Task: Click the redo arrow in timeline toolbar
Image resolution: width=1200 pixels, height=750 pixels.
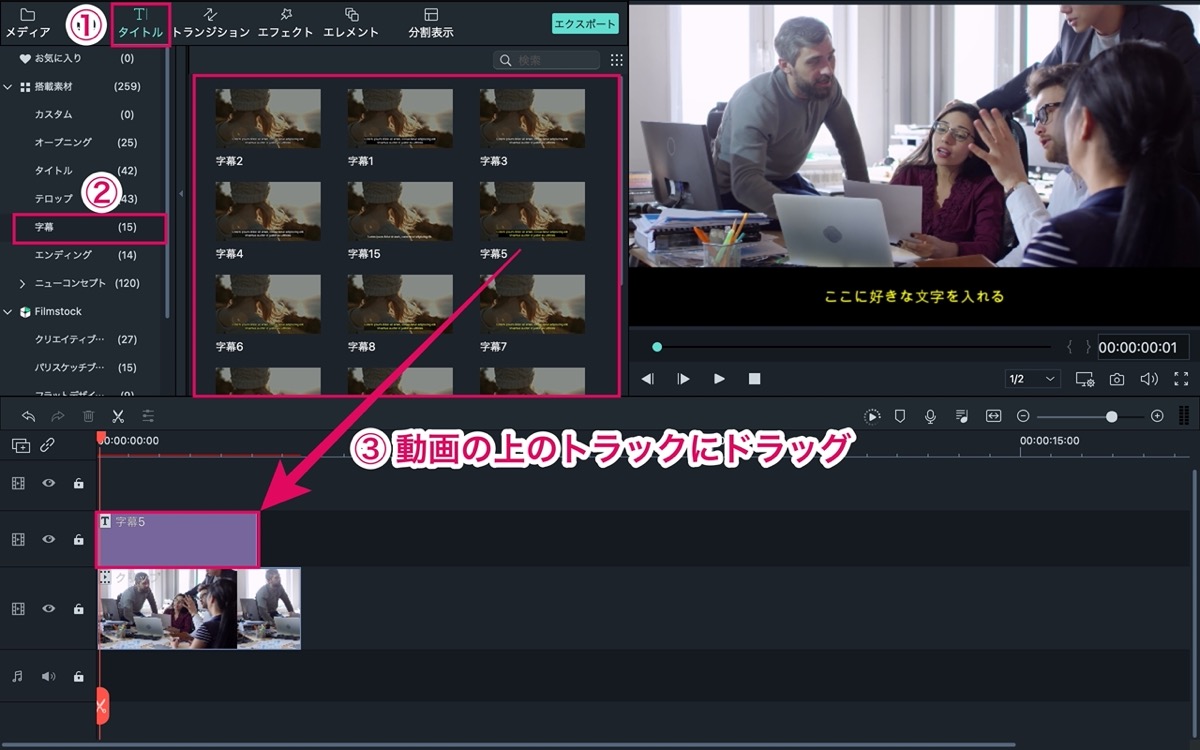Action: pyautogui.click(x=58, y=416)
